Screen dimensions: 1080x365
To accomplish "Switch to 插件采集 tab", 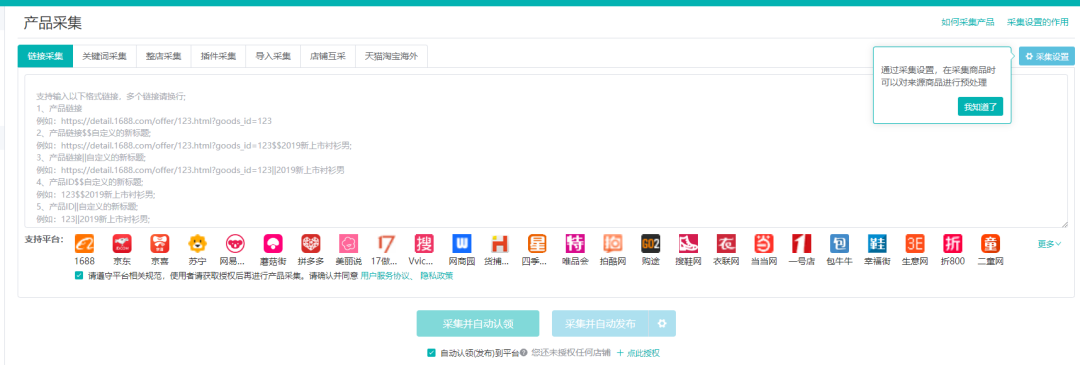I will point(218,56).
